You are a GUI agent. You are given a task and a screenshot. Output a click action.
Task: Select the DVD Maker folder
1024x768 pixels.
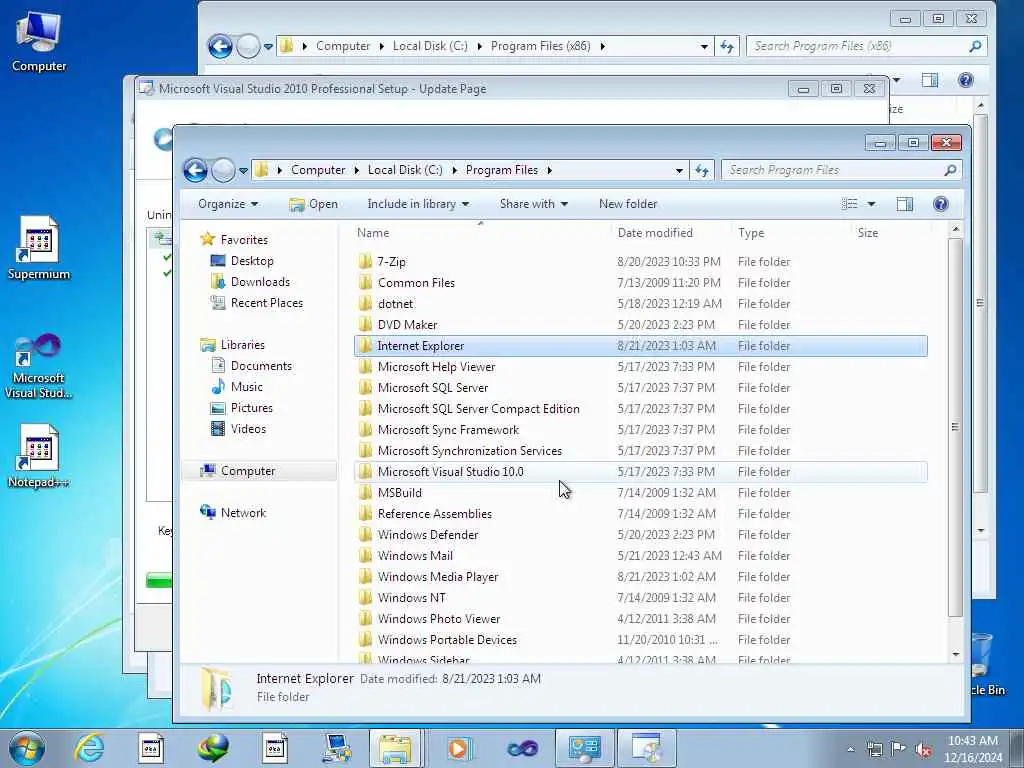click(641, 325)
